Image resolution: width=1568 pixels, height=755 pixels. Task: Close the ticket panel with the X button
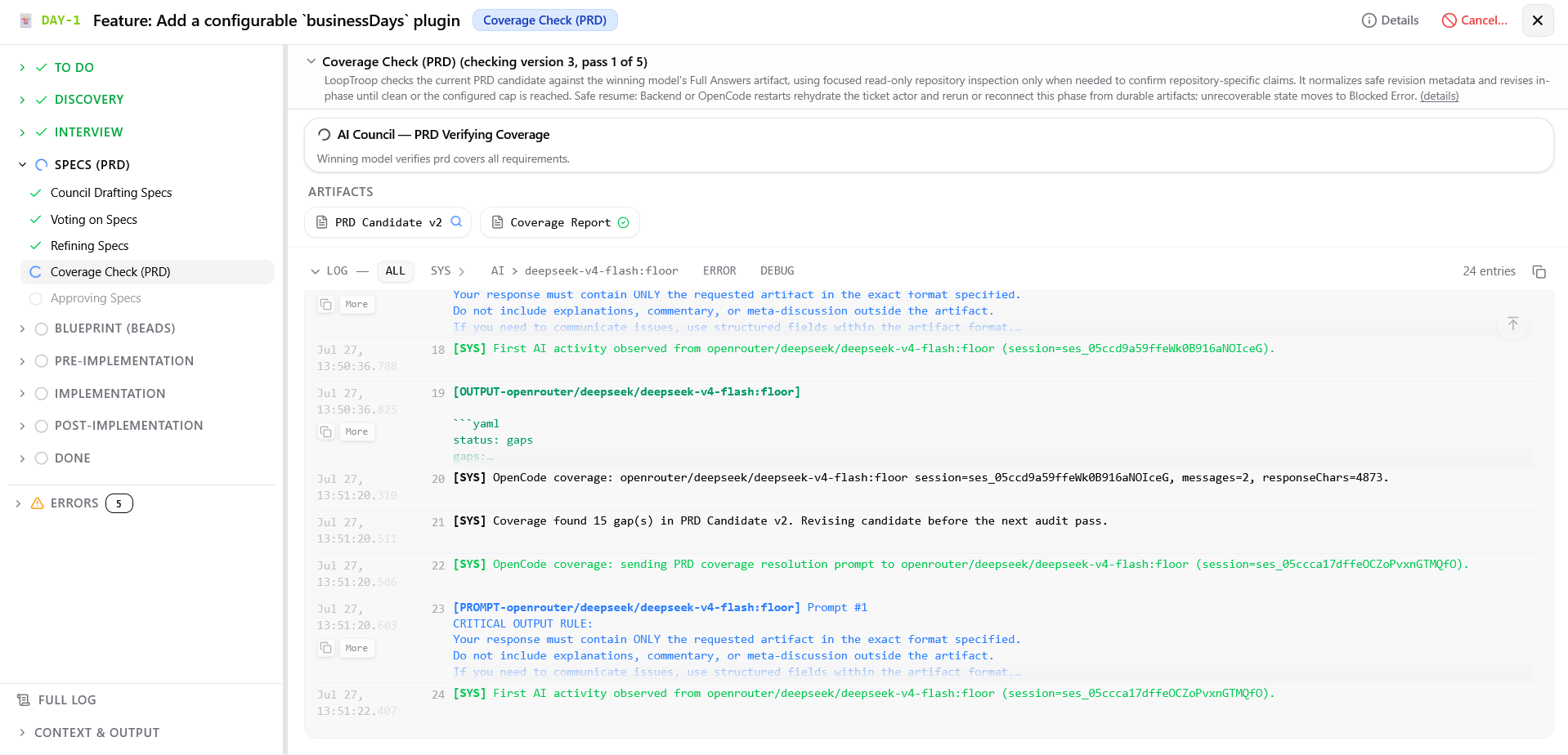[1537, 20]
